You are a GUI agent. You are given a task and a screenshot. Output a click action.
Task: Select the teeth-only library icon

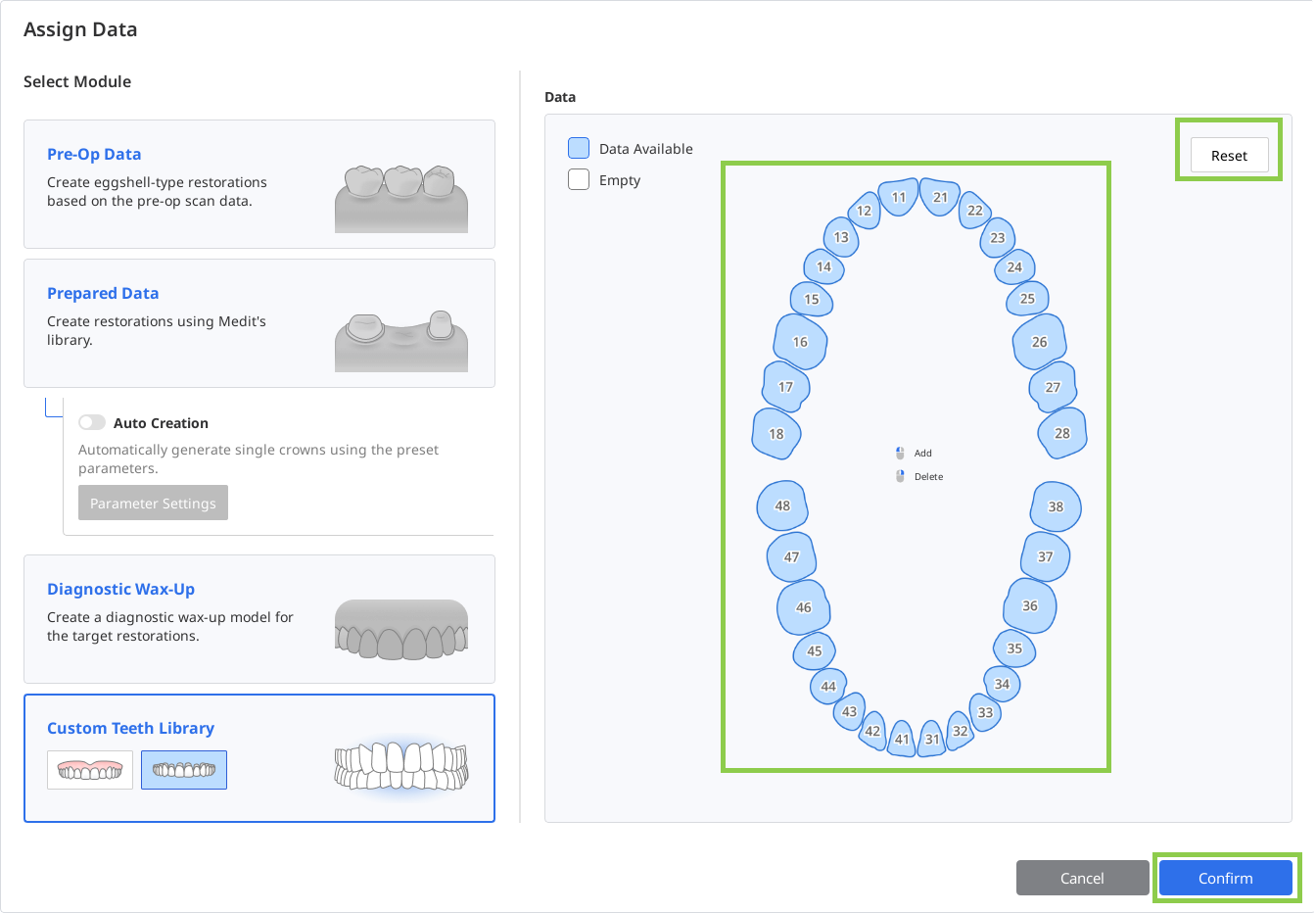184,770
